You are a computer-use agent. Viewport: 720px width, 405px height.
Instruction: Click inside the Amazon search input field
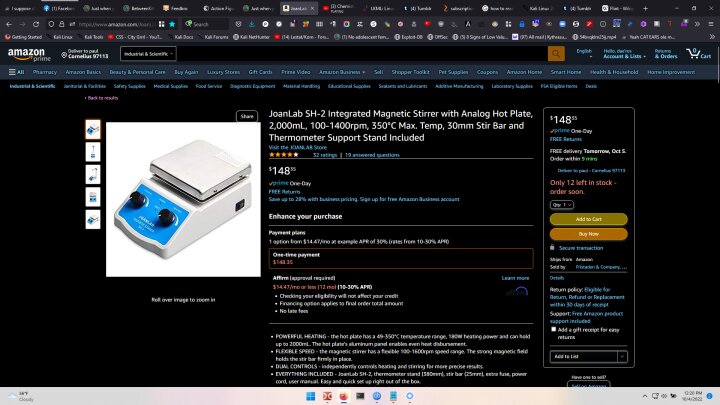(362, 54)
